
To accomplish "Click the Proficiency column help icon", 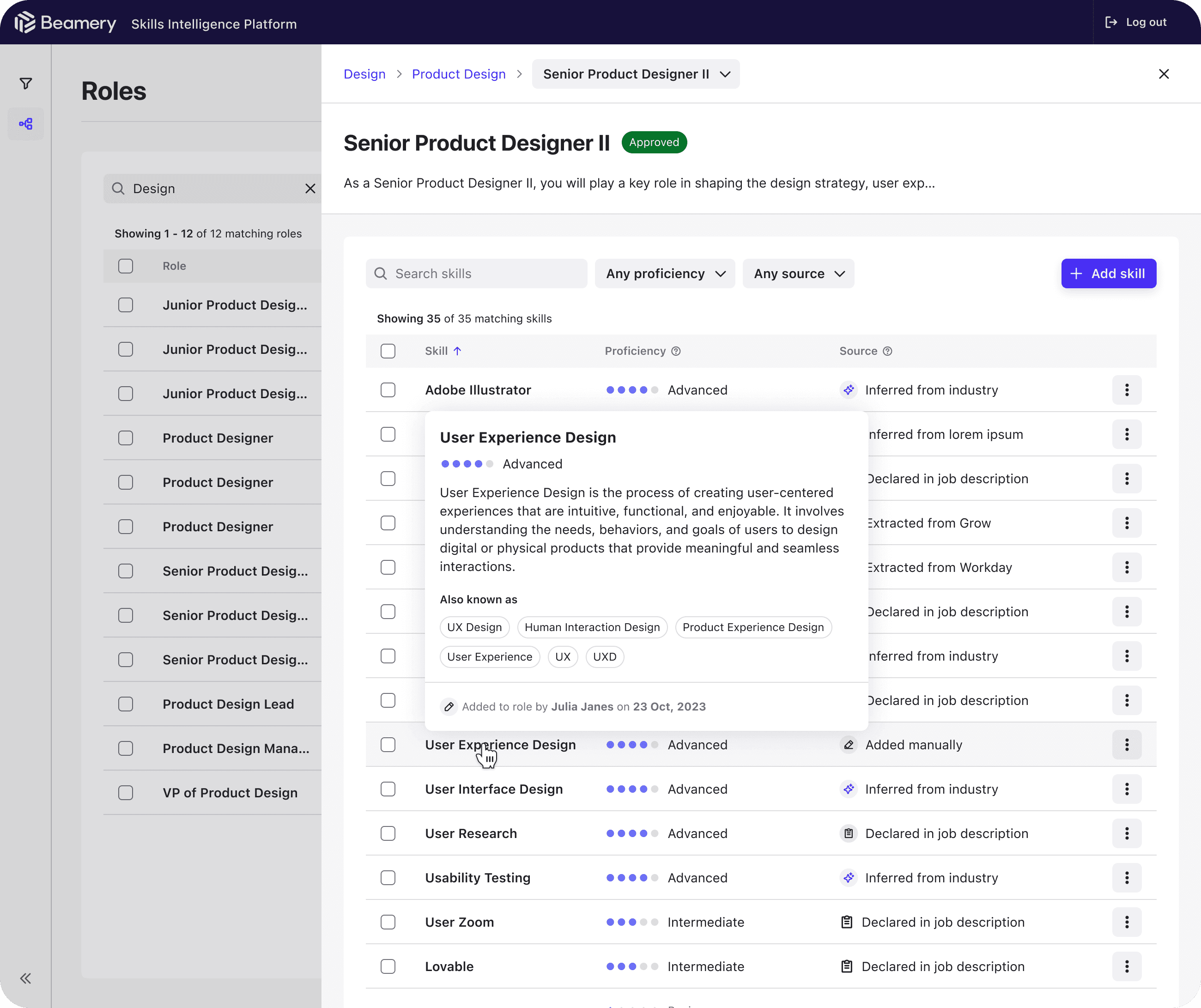I will pos(676,351).
